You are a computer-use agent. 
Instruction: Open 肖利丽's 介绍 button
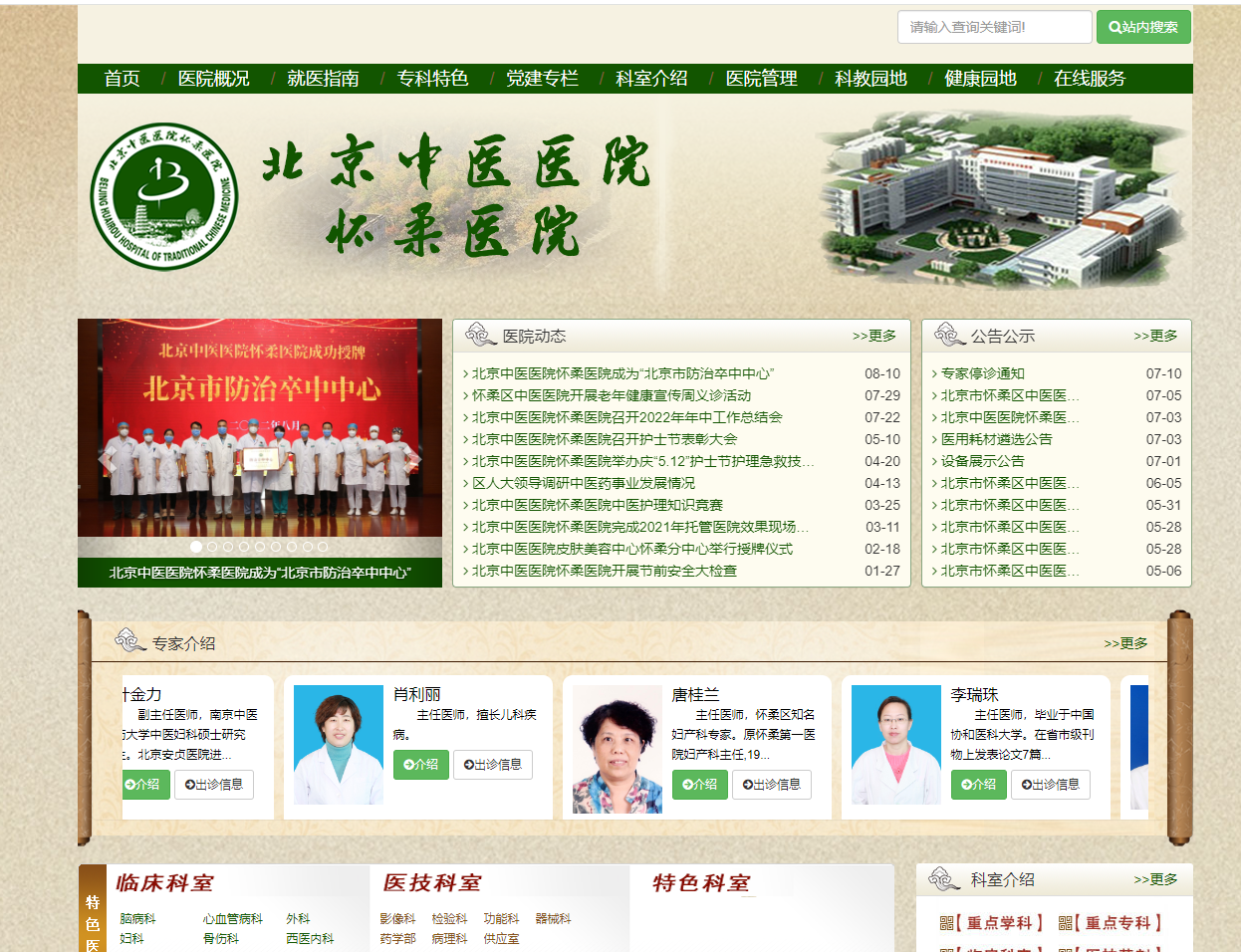click(421, 765)
